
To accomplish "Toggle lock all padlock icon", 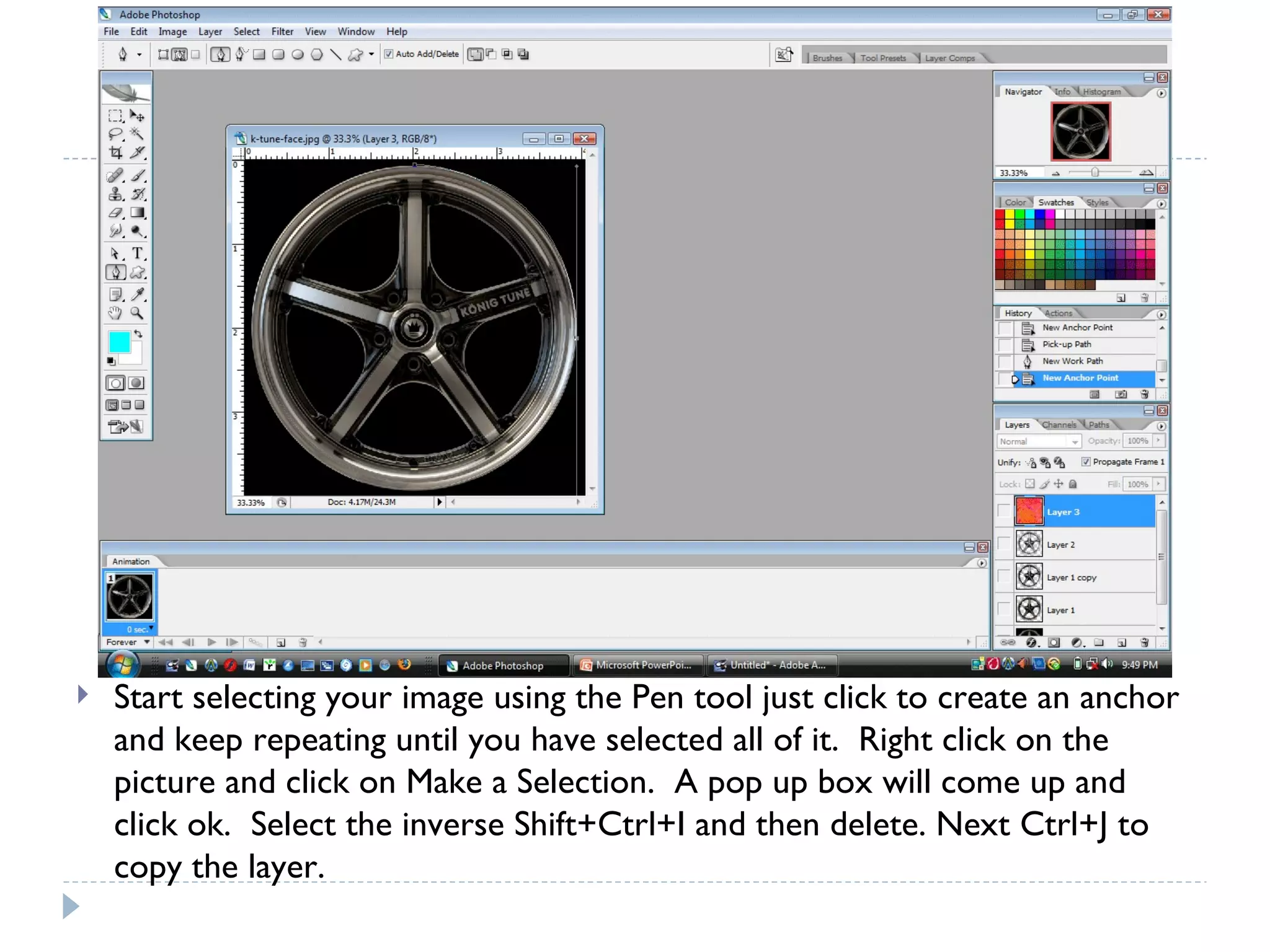I will coord(1073,484).
